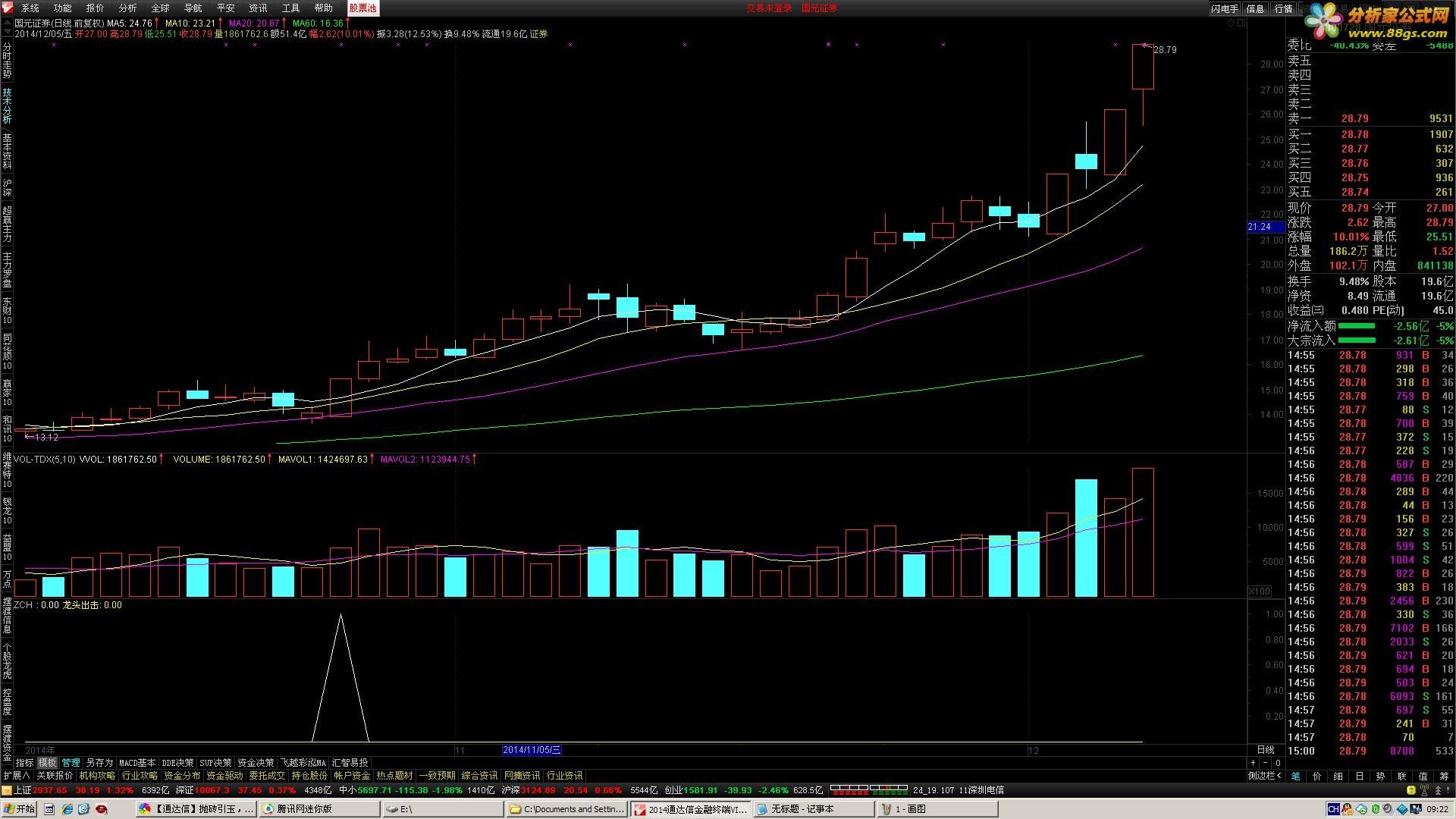Switch to the 1 - 画图 taskbar window
1456x819 pixels.
point(937,809)
